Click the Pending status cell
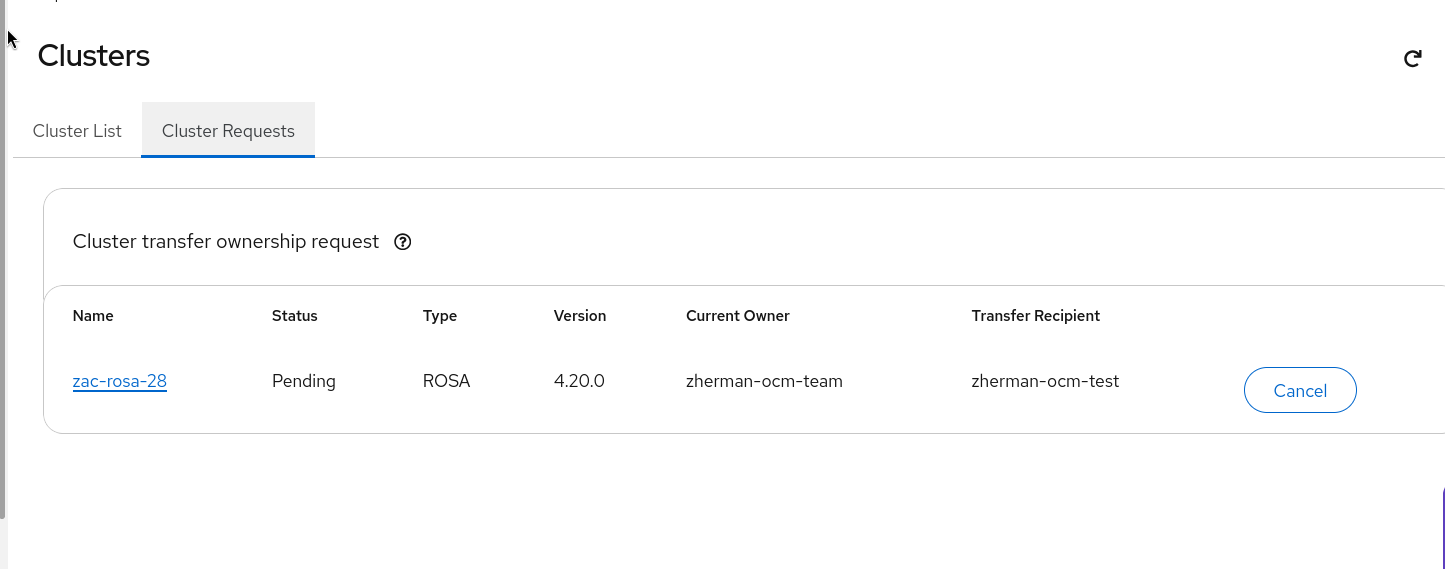 tap(304, 381)
